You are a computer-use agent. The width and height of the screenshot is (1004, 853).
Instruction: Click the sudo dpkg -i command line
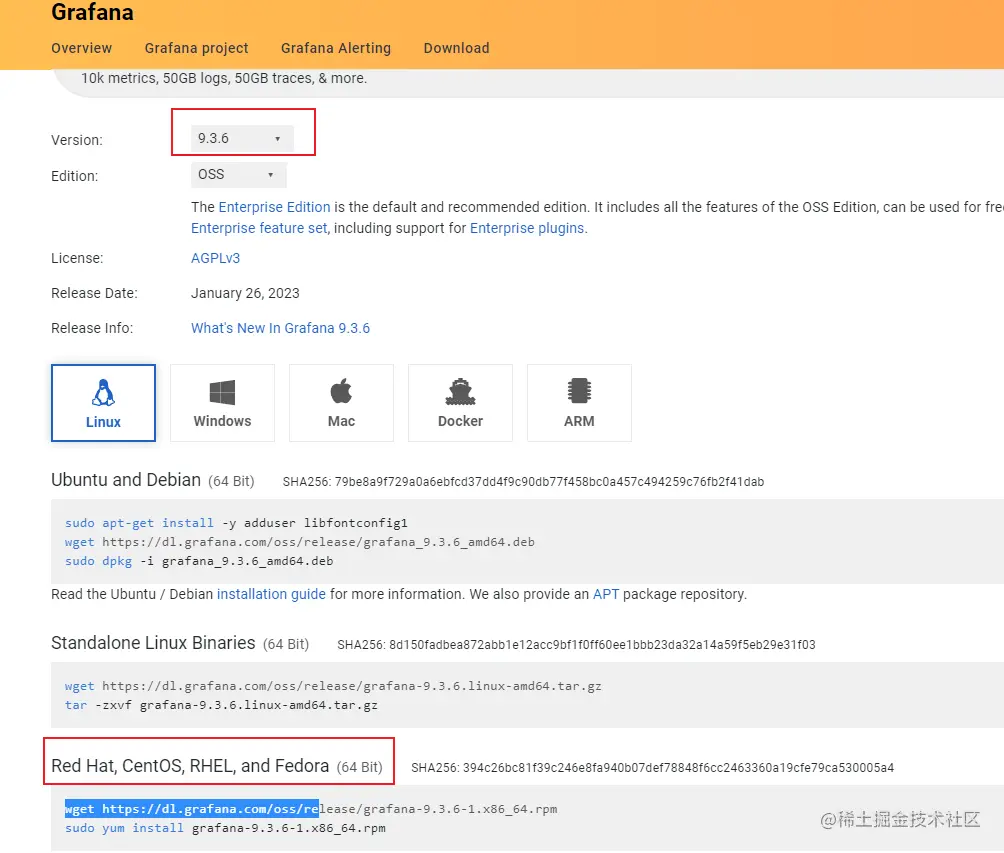(199, 561)
